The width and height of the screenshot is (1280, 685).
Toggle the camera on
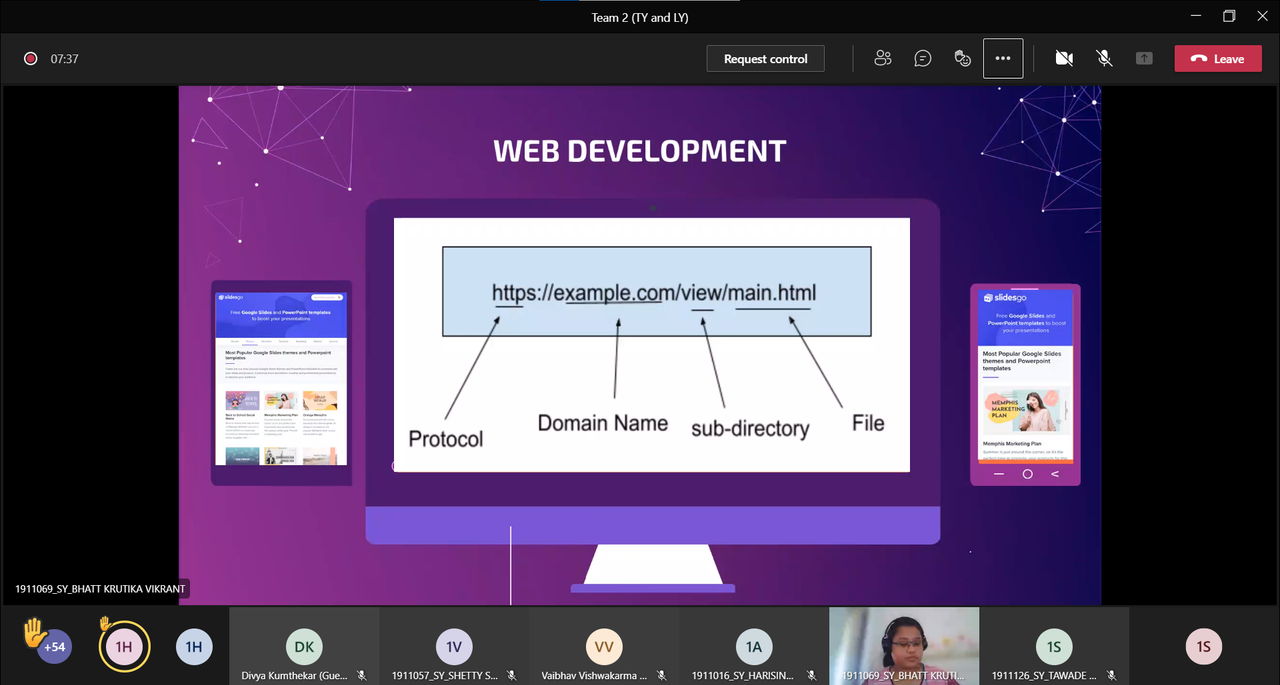click(1064, 59)
